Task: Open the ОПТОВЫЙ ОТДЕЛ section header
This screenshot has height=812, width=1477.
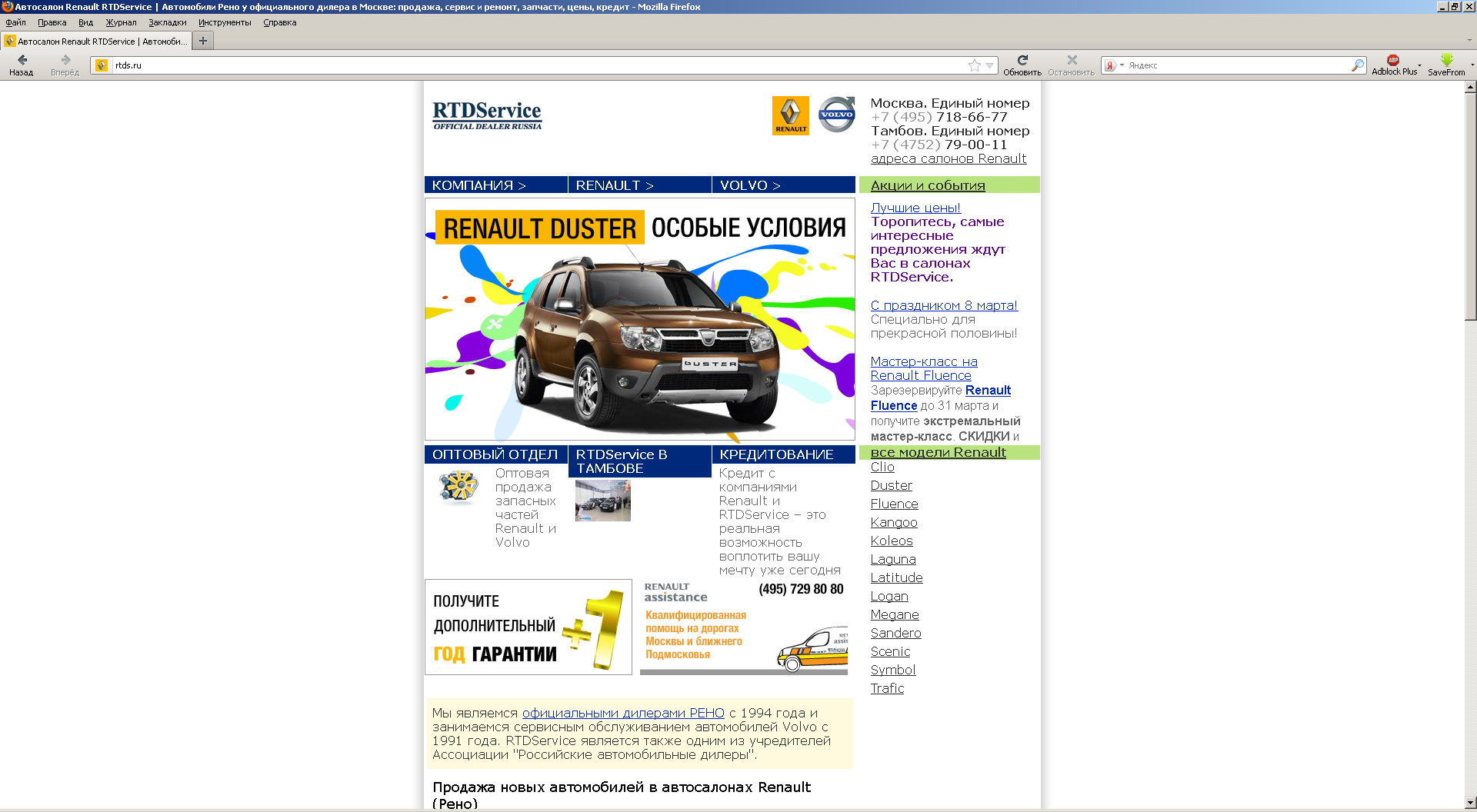Action: coord(495,454)
